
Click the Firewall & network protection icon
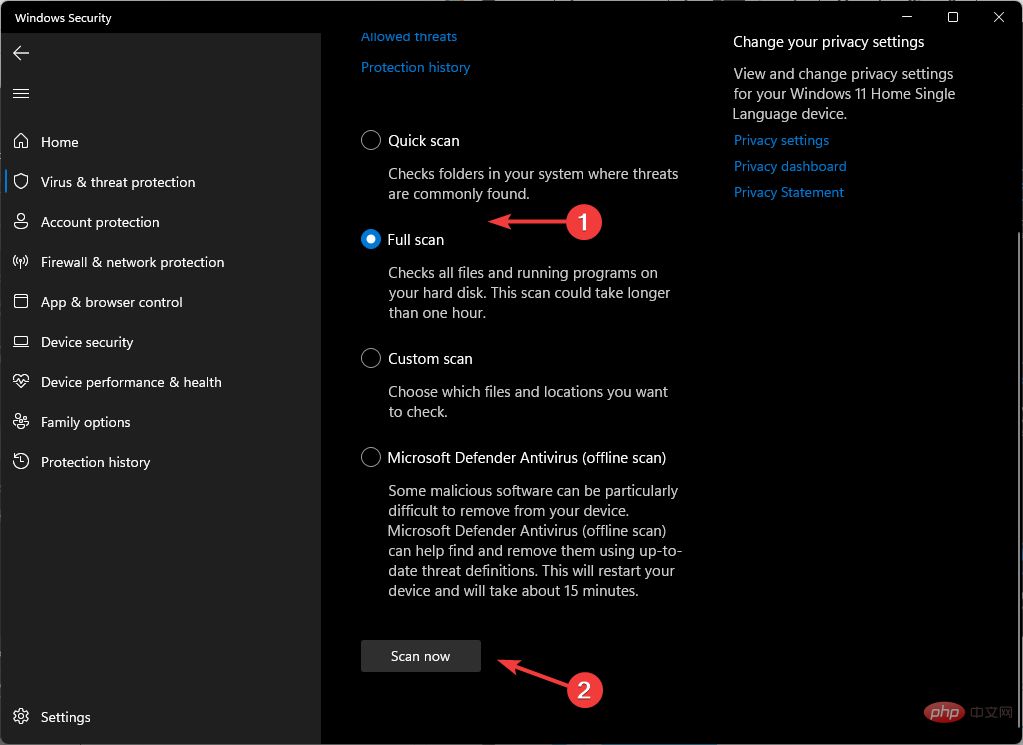point(21,262)
